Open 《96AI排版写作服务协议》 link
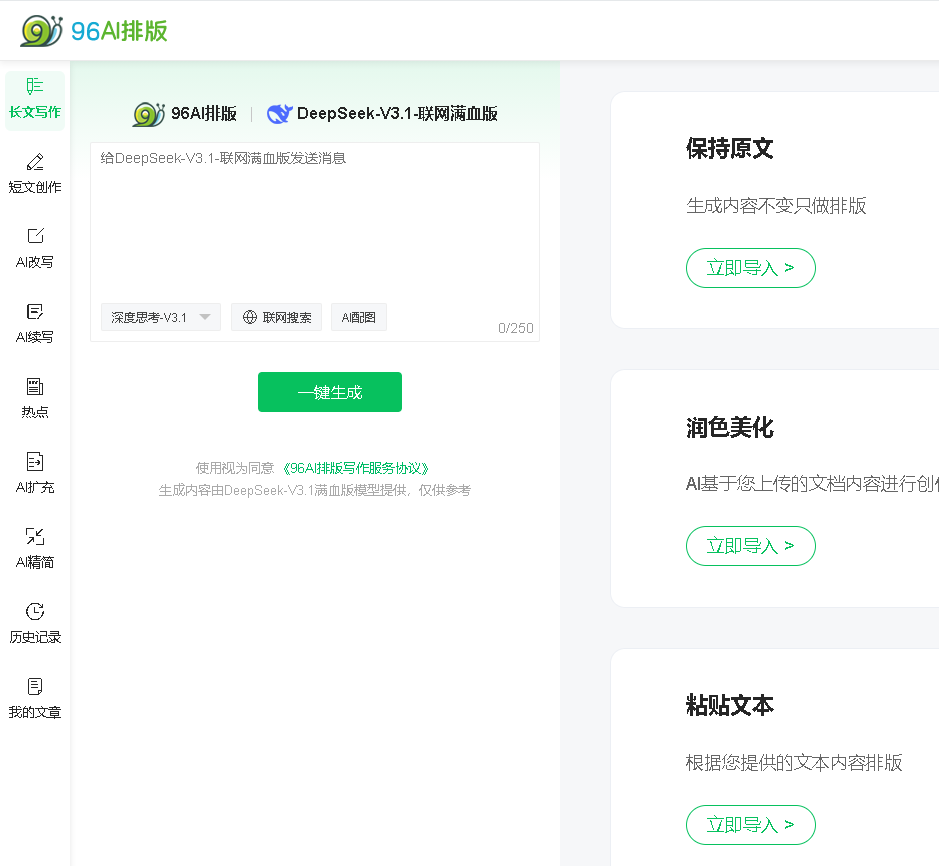The width and height of the screenshot is (939, 866). click(356, 468)
